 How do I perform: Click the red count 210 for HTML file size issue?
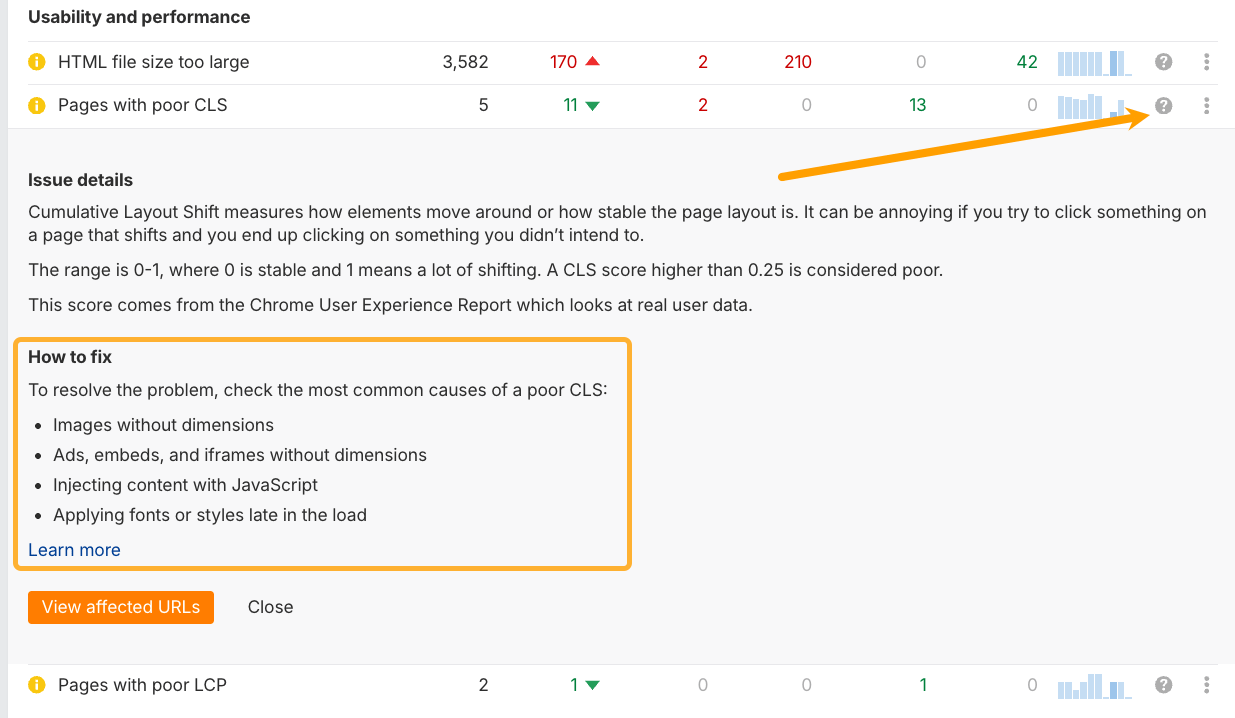[797, 62]
